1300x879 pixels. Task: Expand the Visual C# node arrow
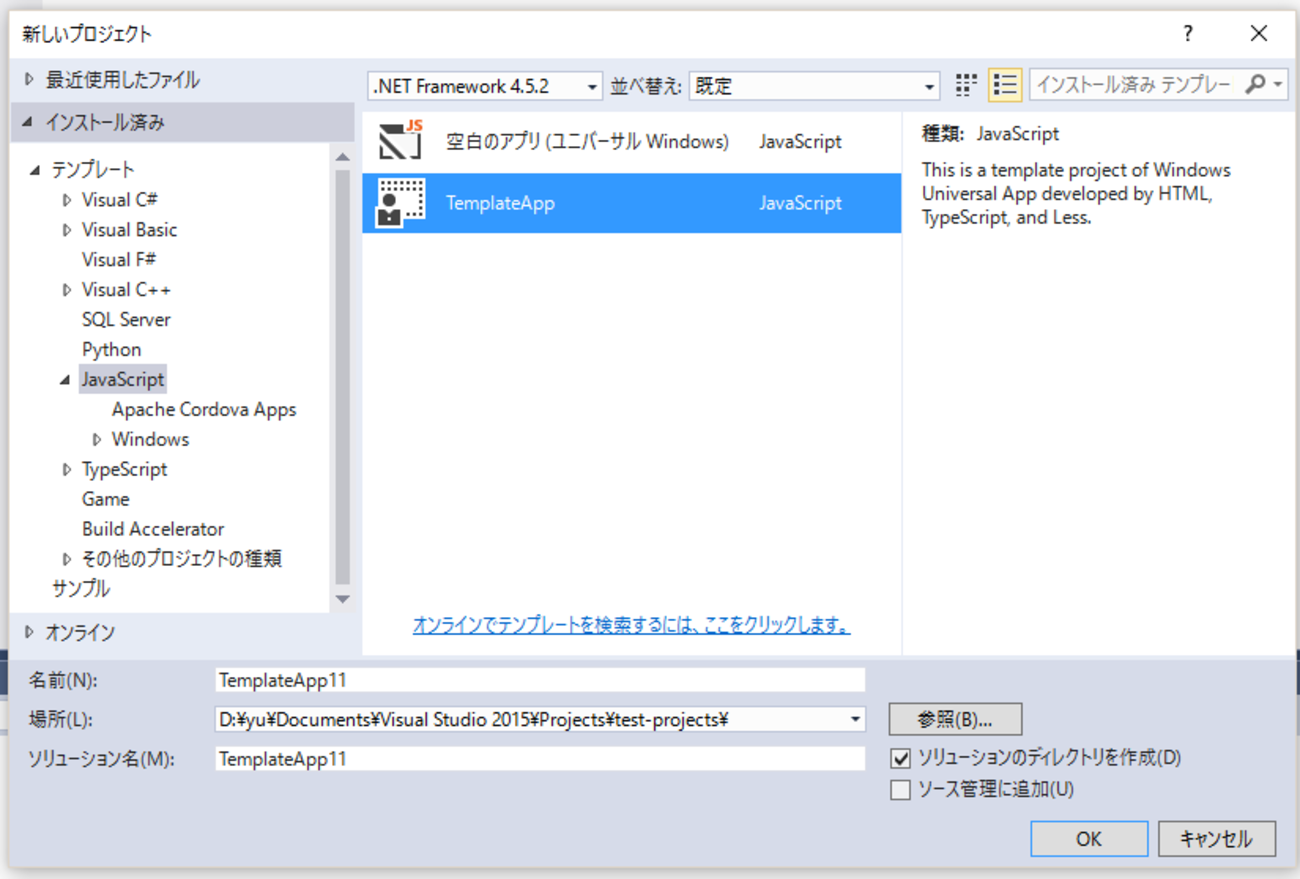pos(67,200)
